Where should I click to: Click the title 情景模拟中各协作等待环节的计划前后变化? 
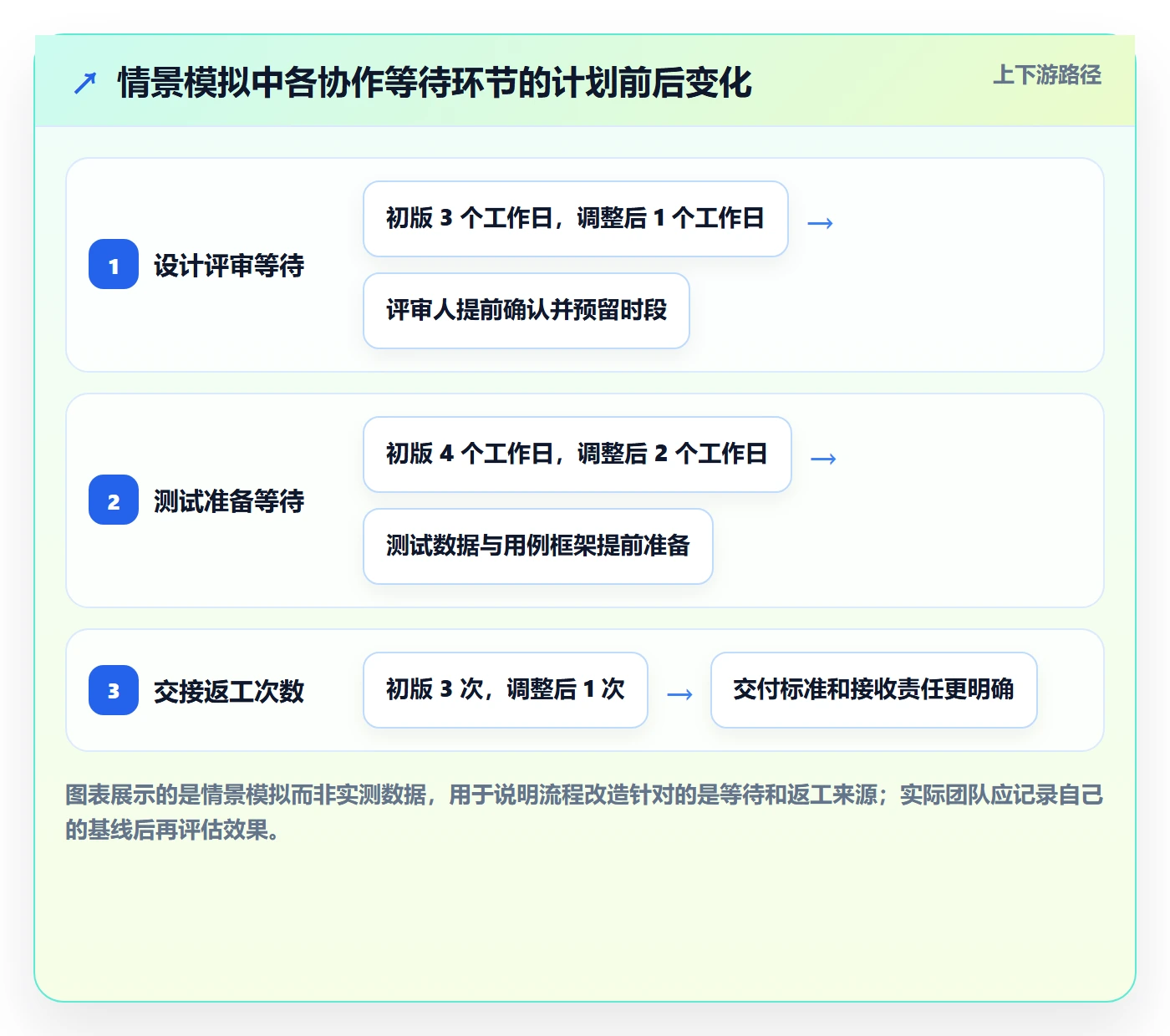coord(435,83)
